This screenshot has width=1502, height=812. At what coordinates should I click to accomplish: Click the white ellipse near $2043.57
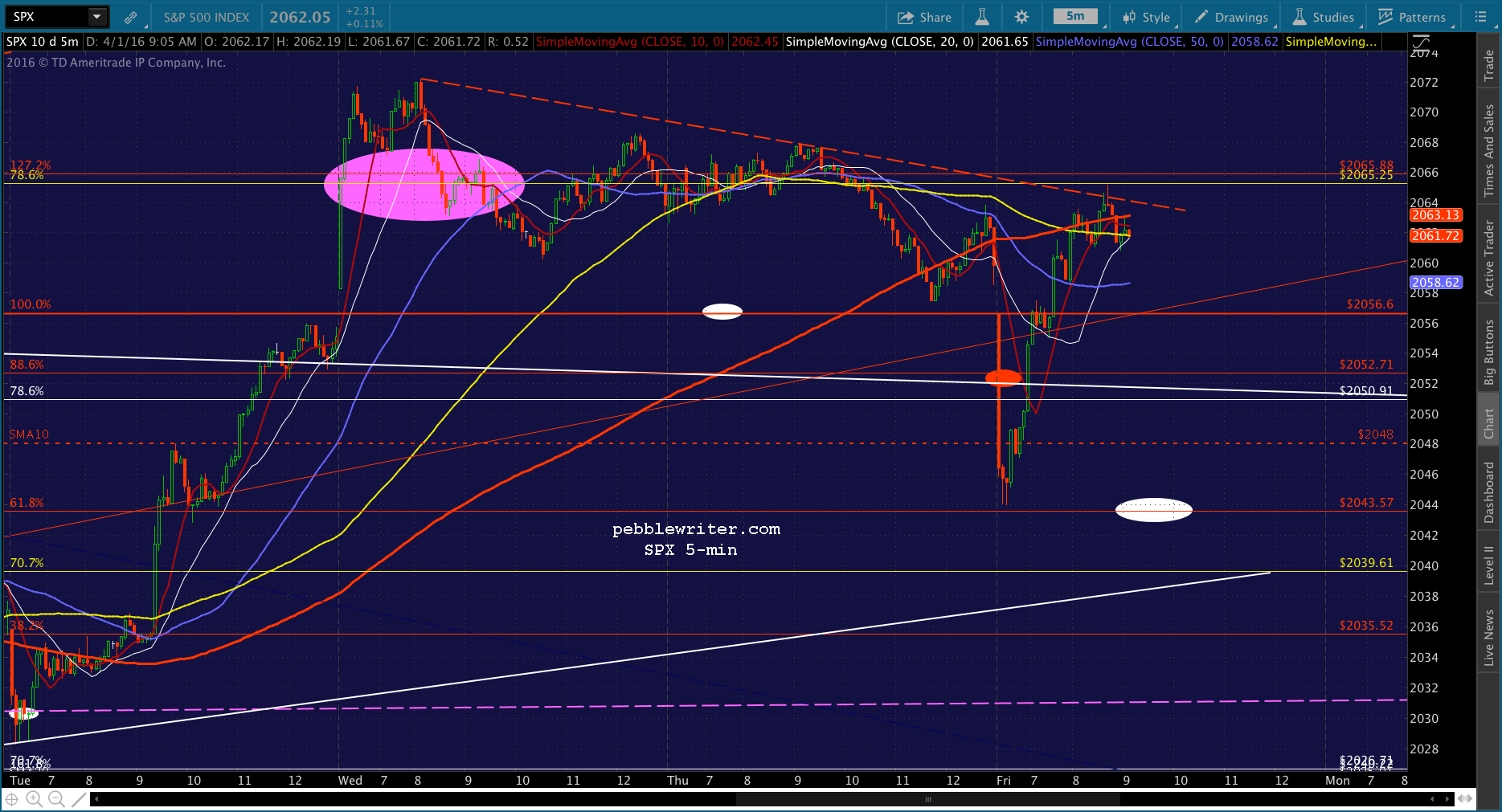coord(1154,510)
